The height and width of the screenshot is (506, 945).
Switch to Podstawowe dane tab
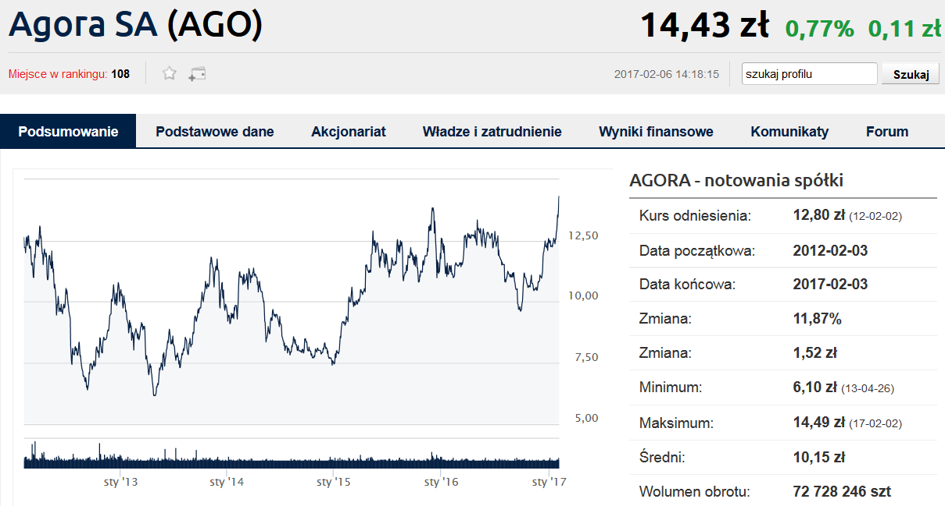point(215,131)
